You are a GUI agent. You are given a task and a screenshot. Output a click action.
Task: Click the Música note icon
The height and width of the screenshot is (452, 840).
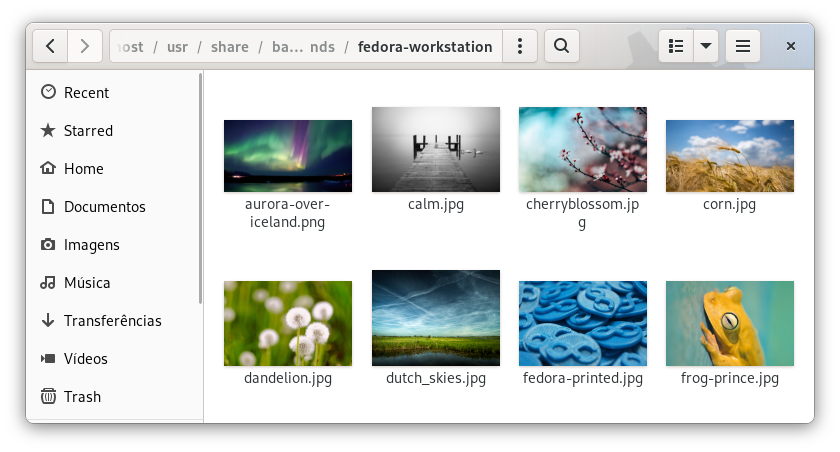(x=48, y=282)
